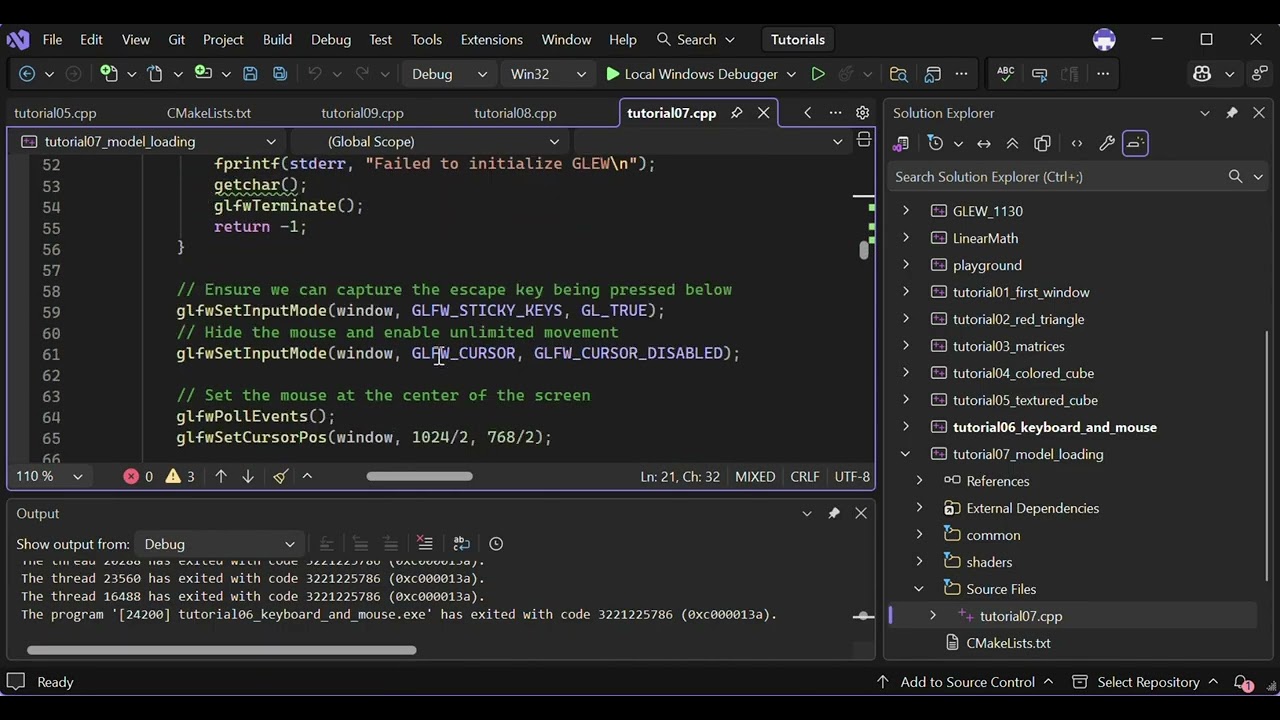This screenshot has width=1280, height=720.
Task: Toggle auto-hide pin on Output panel
Action: point(834,513)
